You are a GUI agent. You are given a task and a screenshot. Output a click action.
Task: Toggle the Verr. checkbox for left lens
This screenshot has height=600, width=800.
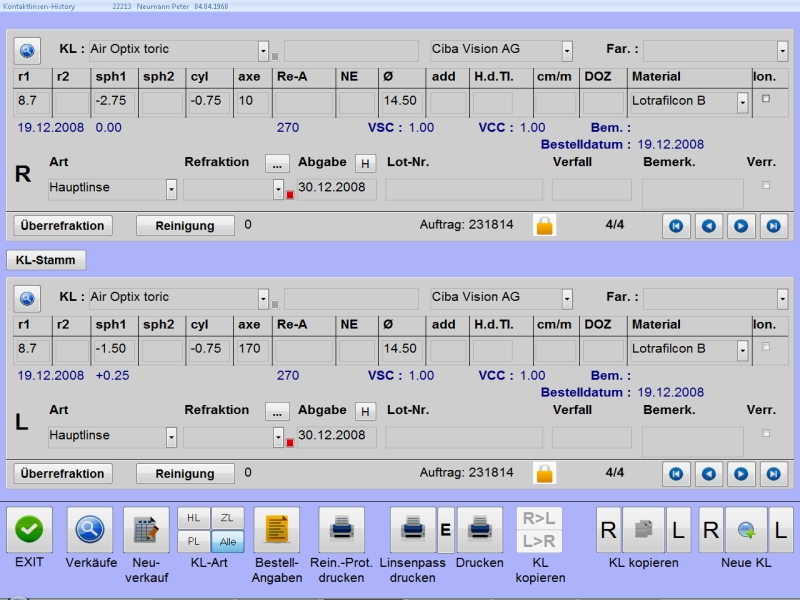[766, 433]
